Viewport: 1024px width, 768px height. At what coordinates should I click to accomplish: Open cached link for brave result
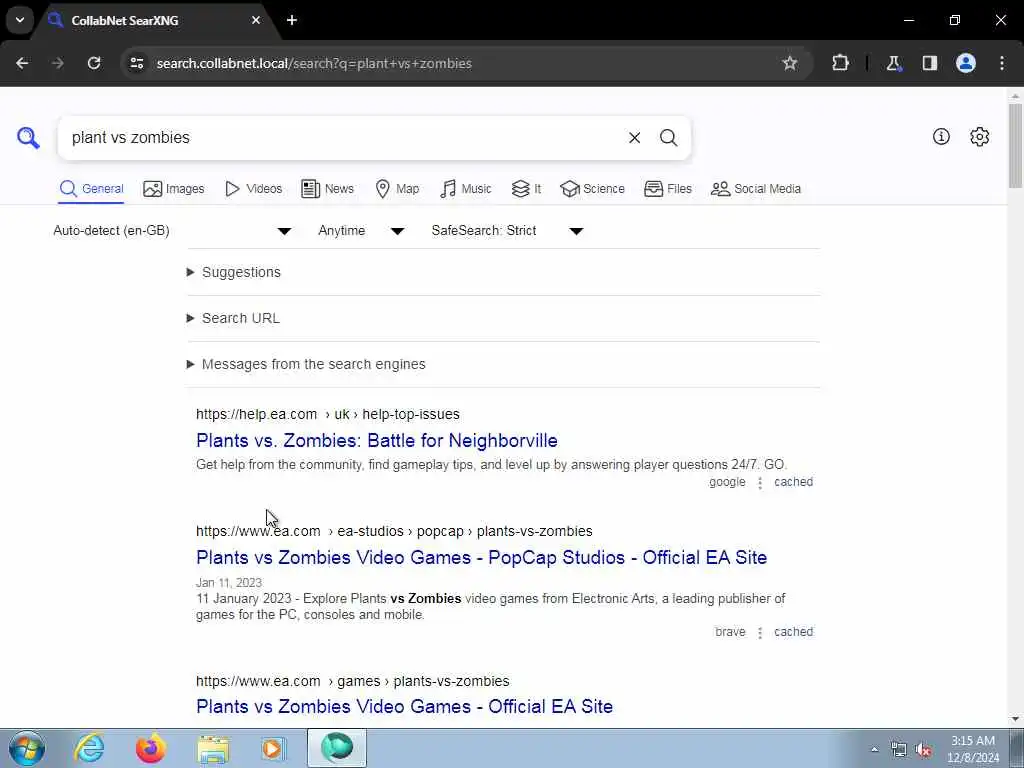tap(793, 632)
